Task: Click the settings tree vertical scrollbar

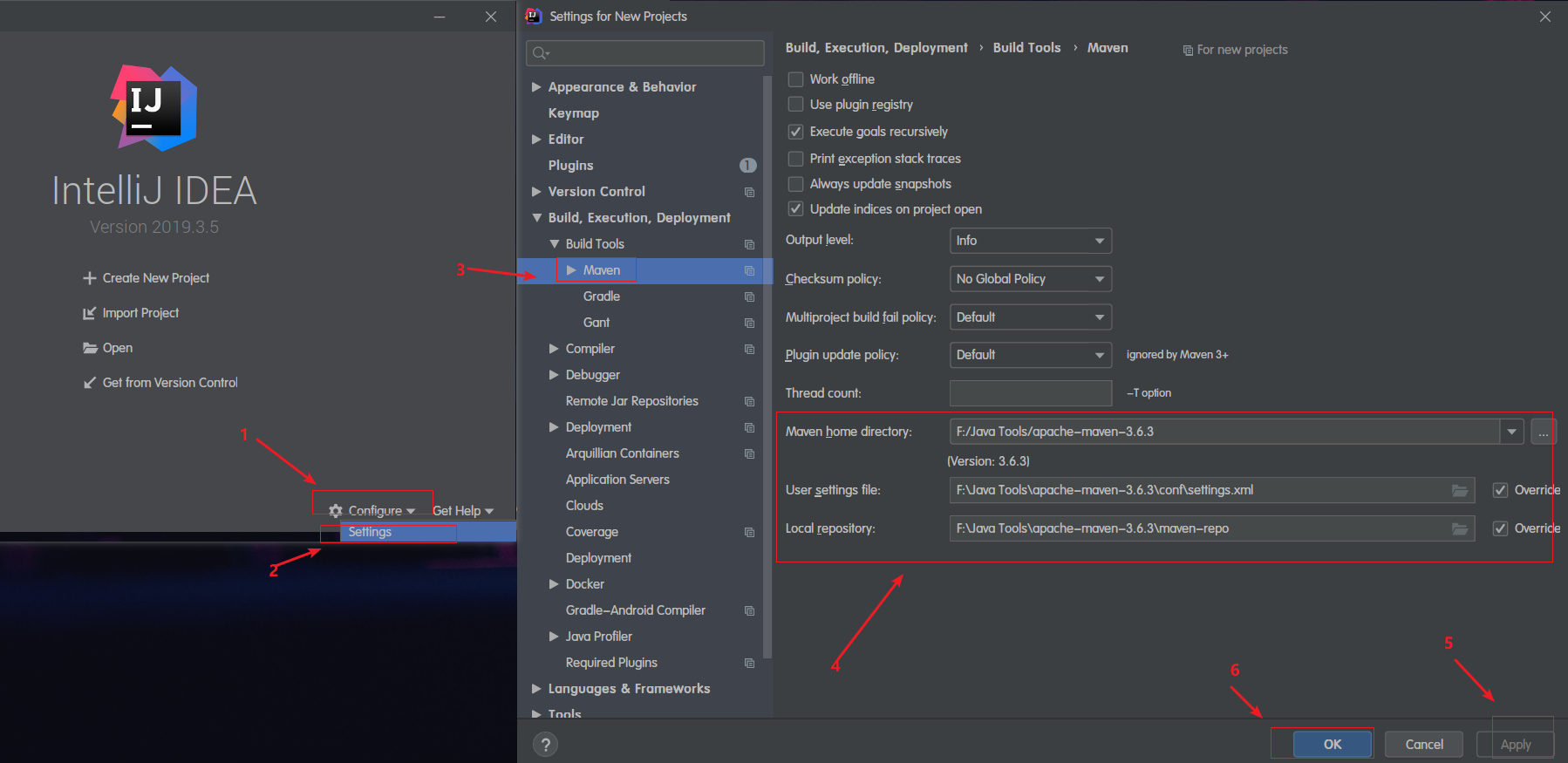Action: click(x=767, y=366)
